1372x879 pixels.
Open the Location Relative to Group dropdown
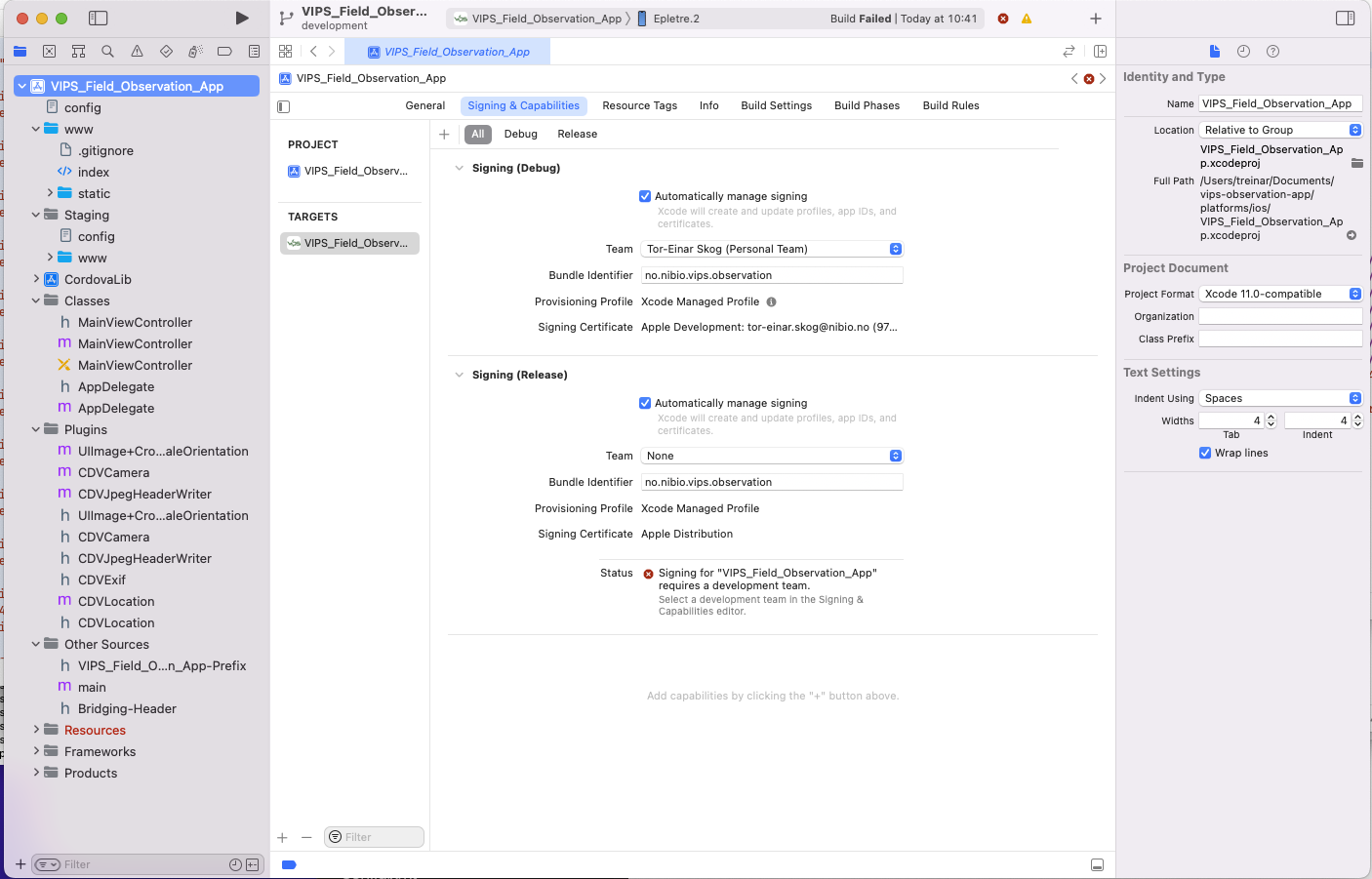(x=1280, y=130)
